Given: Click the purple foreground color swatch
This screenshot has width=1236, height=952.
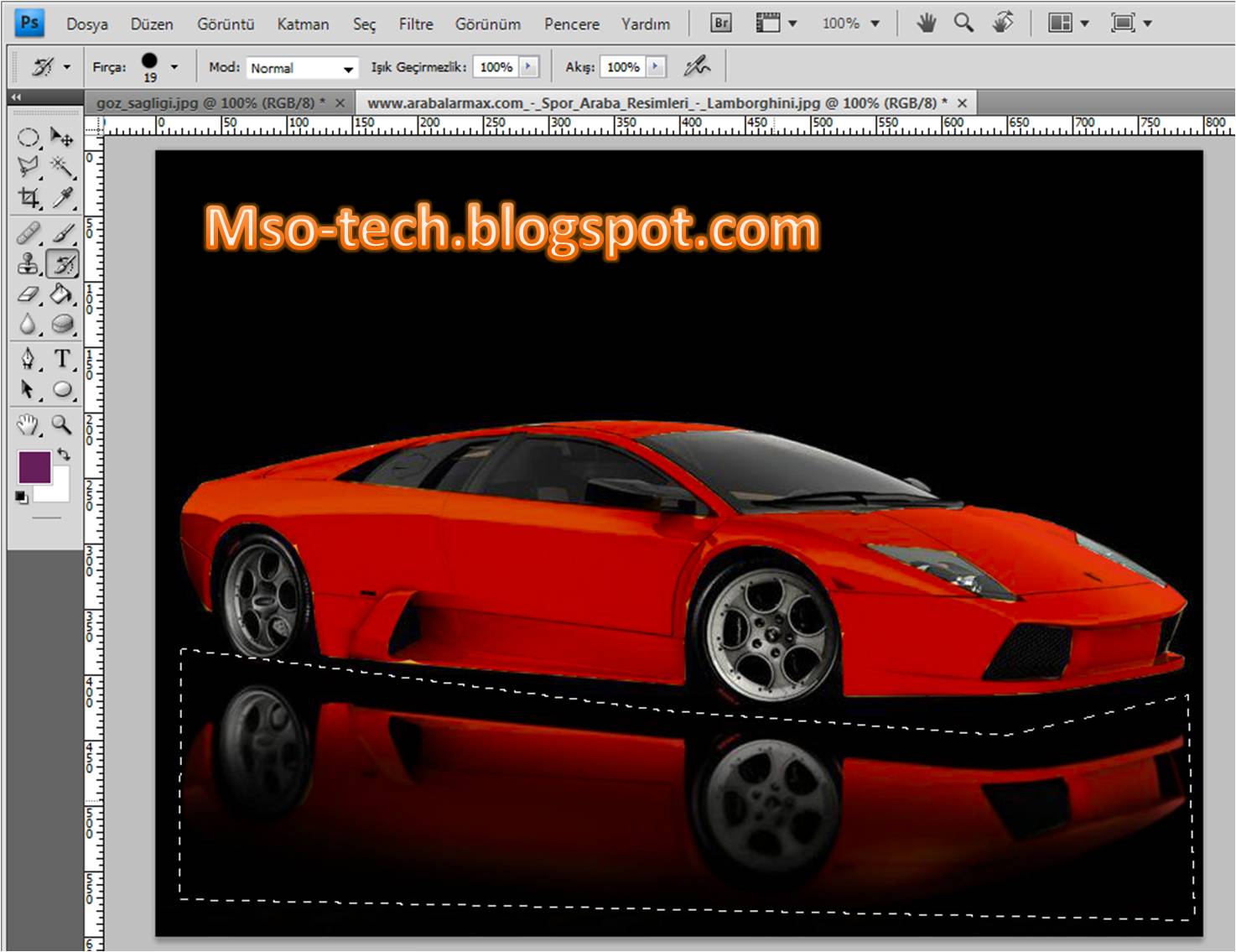Looking at the screenshot, I should 34,466.
